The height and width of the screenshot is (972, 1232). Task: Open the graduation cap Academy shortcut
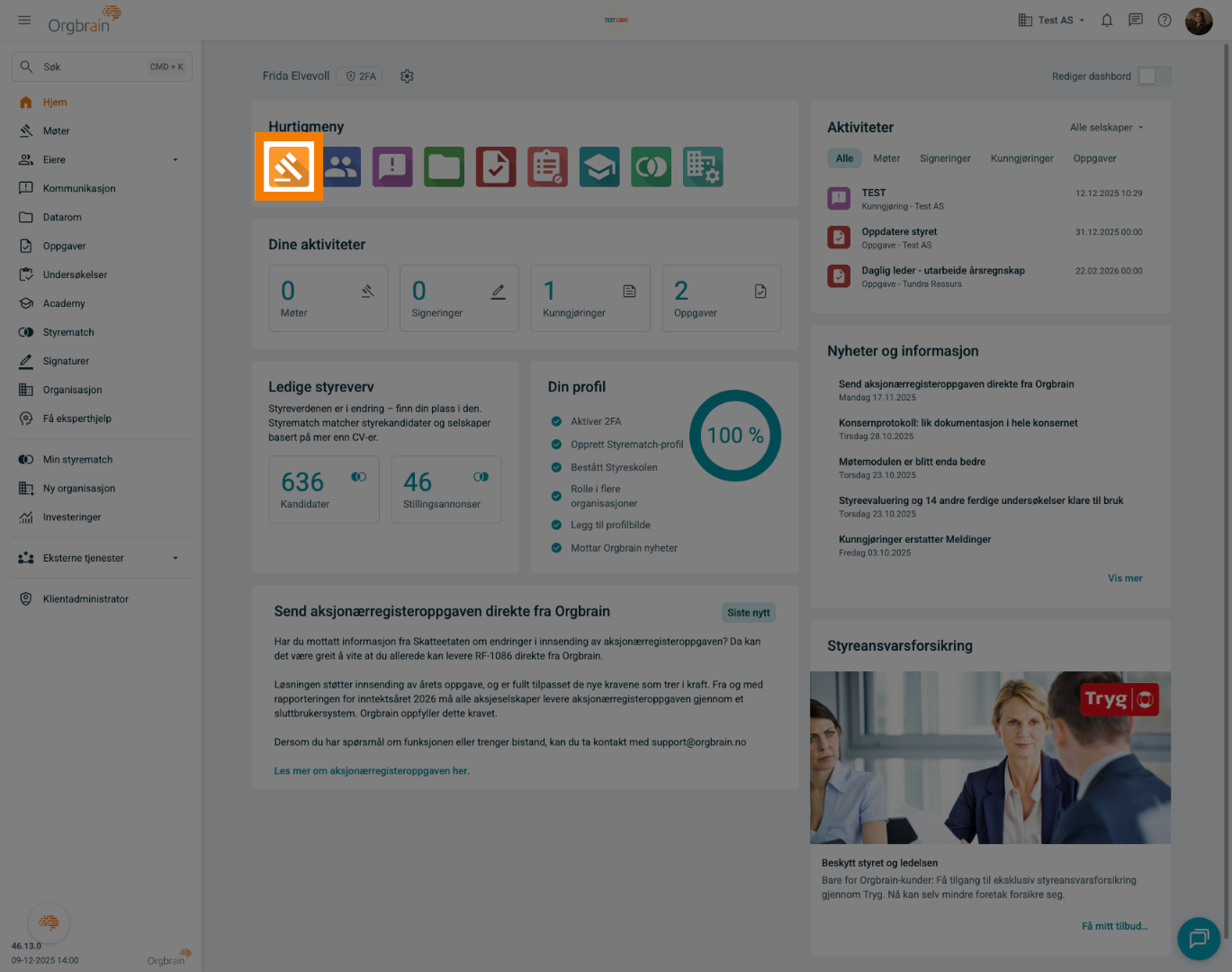pos(599,167)
